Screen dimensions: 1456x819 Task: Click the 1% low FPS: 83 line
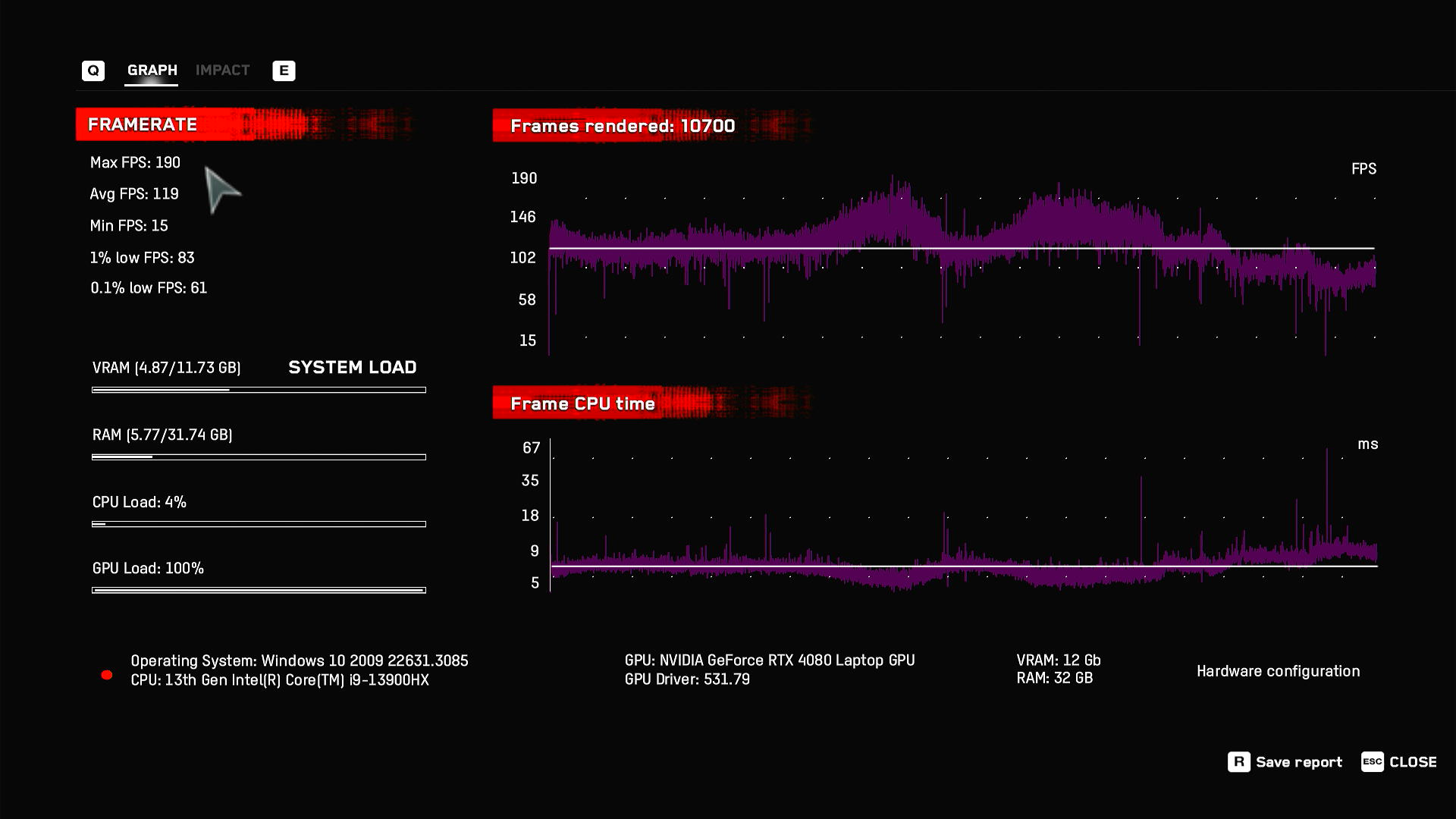(x=142, y=258)
